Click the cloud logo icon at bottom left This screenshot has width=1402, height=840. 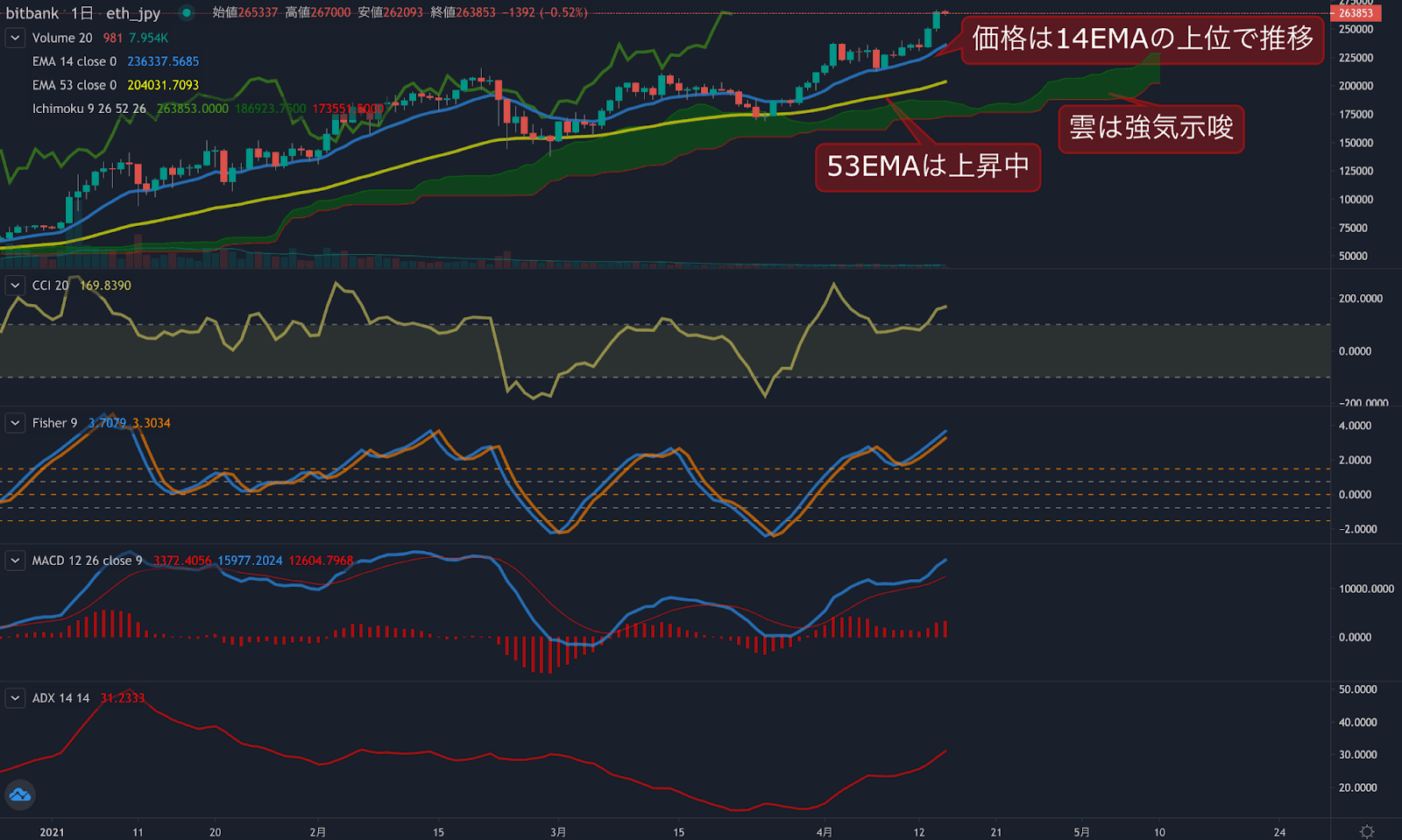click(19, 795)
